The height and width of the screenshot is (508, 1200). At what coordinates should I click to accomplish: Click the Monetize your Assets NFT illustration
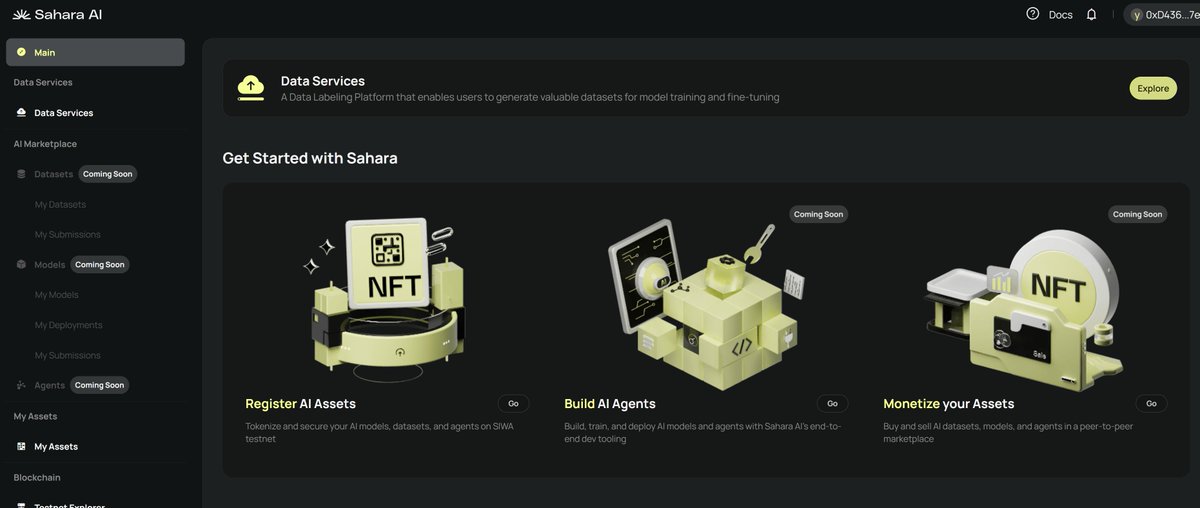[1023, 308]
